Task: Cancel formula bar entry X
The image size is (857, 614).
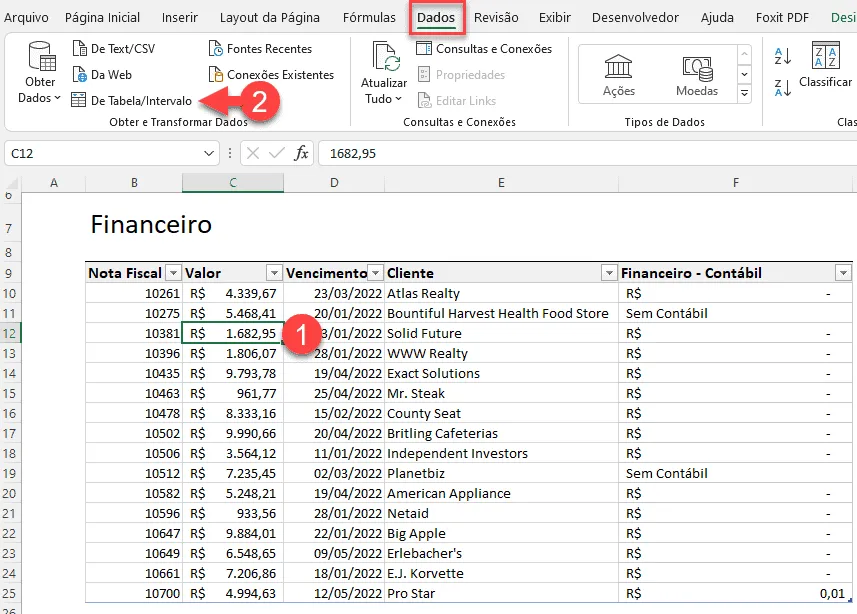Action: 253,153
